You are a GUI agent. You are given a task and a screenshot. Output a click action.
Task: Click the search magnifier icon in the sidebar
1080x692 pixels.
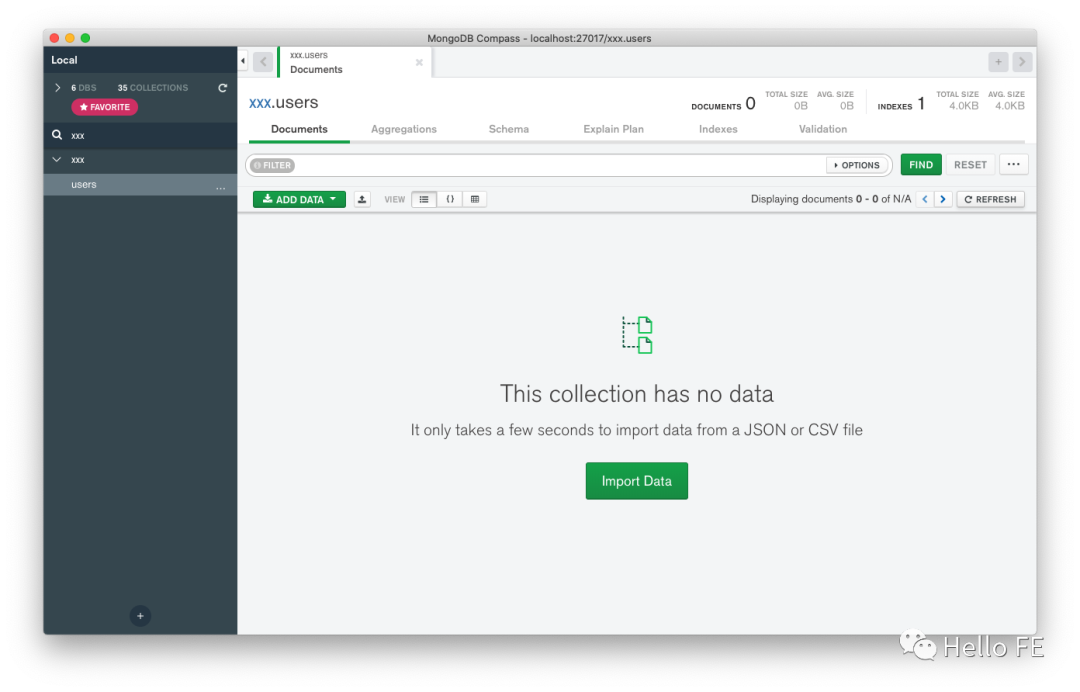[x=57, y=135]
